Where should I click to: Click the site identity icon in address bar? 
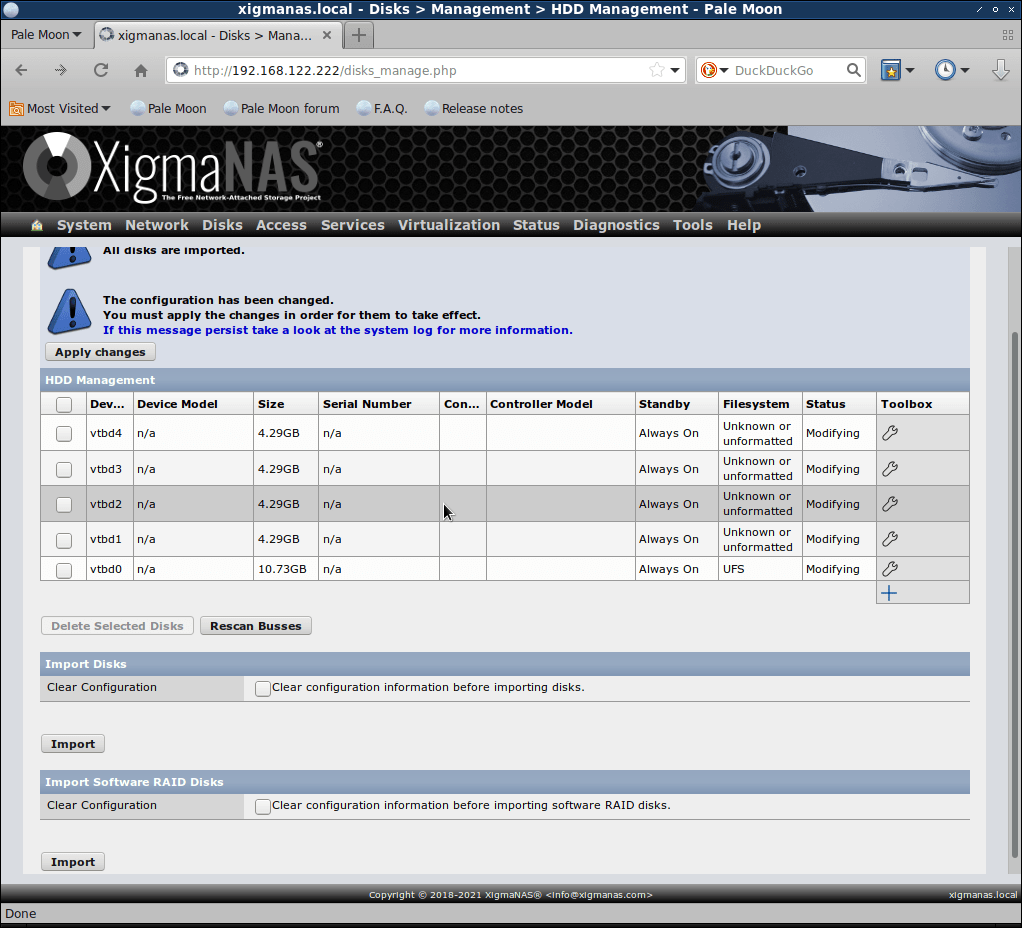point(181,70)
